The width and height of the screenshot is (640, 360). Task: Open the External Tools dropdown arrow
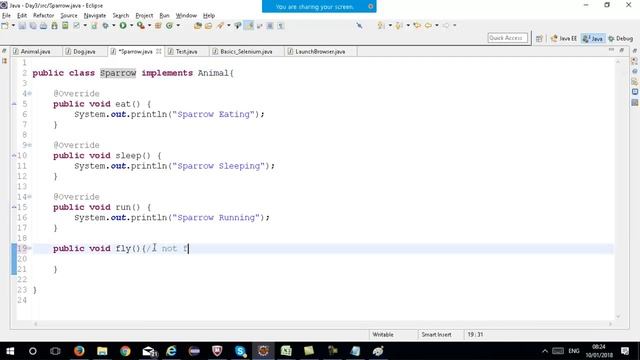click(149, 25)
